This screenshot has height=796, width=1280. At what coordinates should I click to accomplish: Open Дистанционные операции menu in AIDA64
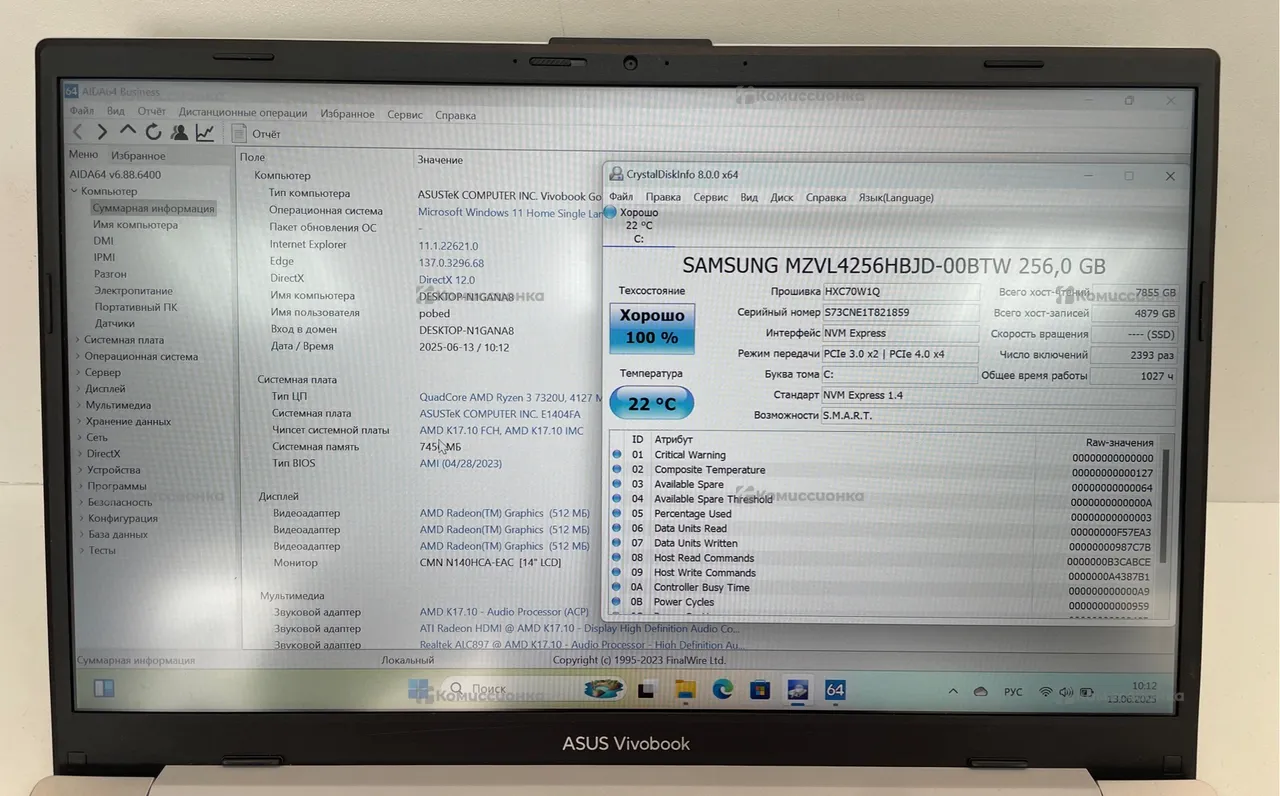(243, 113)
